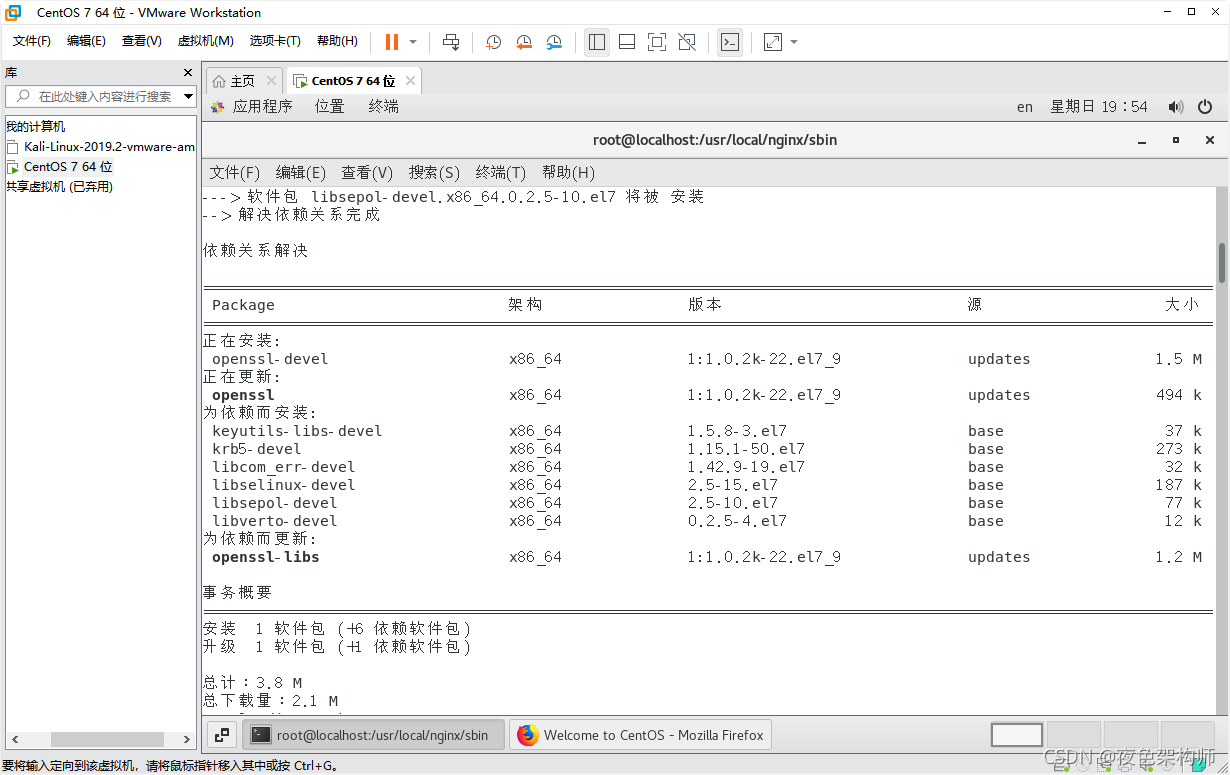Toggle the console view icon
This screenshot has height=775, width=1230.
pyautogui.click(x=730, y=42)
